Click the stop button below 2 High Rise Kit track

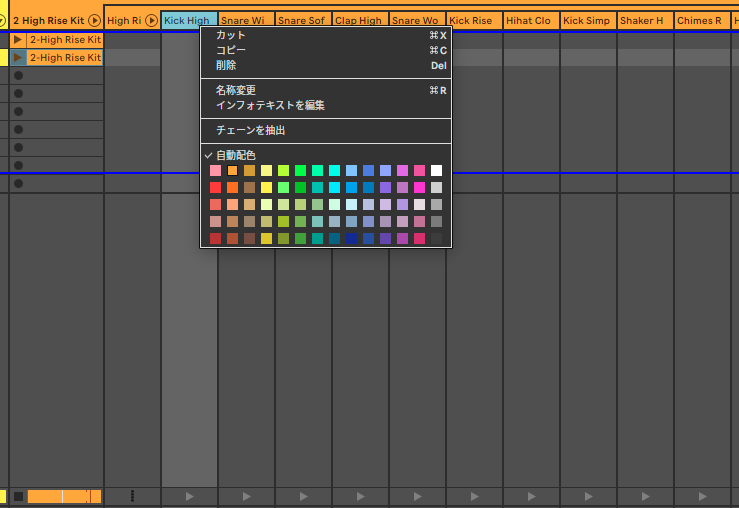coord(18,496)
